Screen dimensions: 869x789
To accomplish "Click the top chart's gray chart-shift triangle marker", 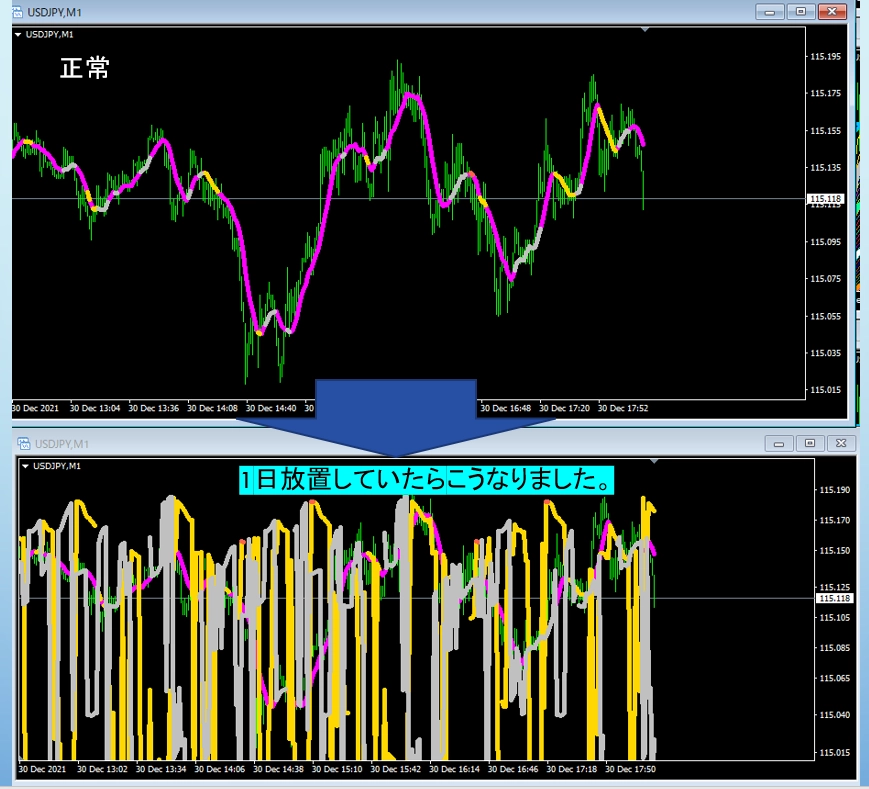I will [x=645, y=30].
